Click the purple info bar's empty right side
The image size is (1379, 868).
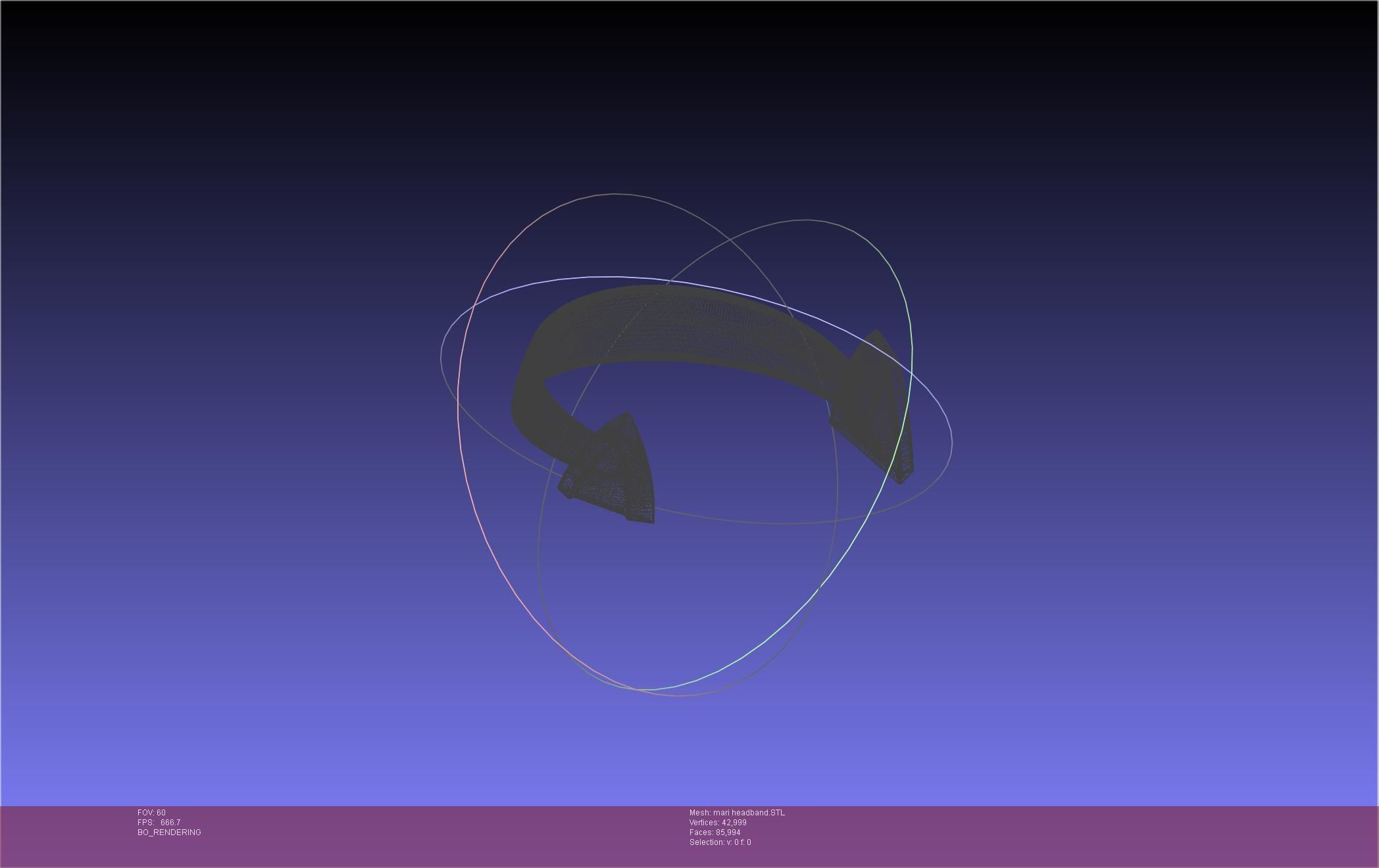1118,835
